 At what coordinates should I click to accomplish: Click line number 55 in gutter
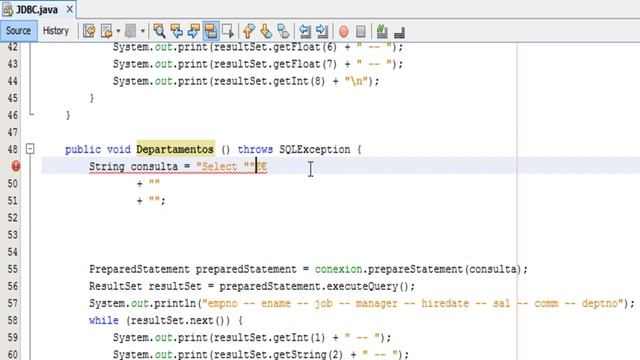tap(13, 269)
